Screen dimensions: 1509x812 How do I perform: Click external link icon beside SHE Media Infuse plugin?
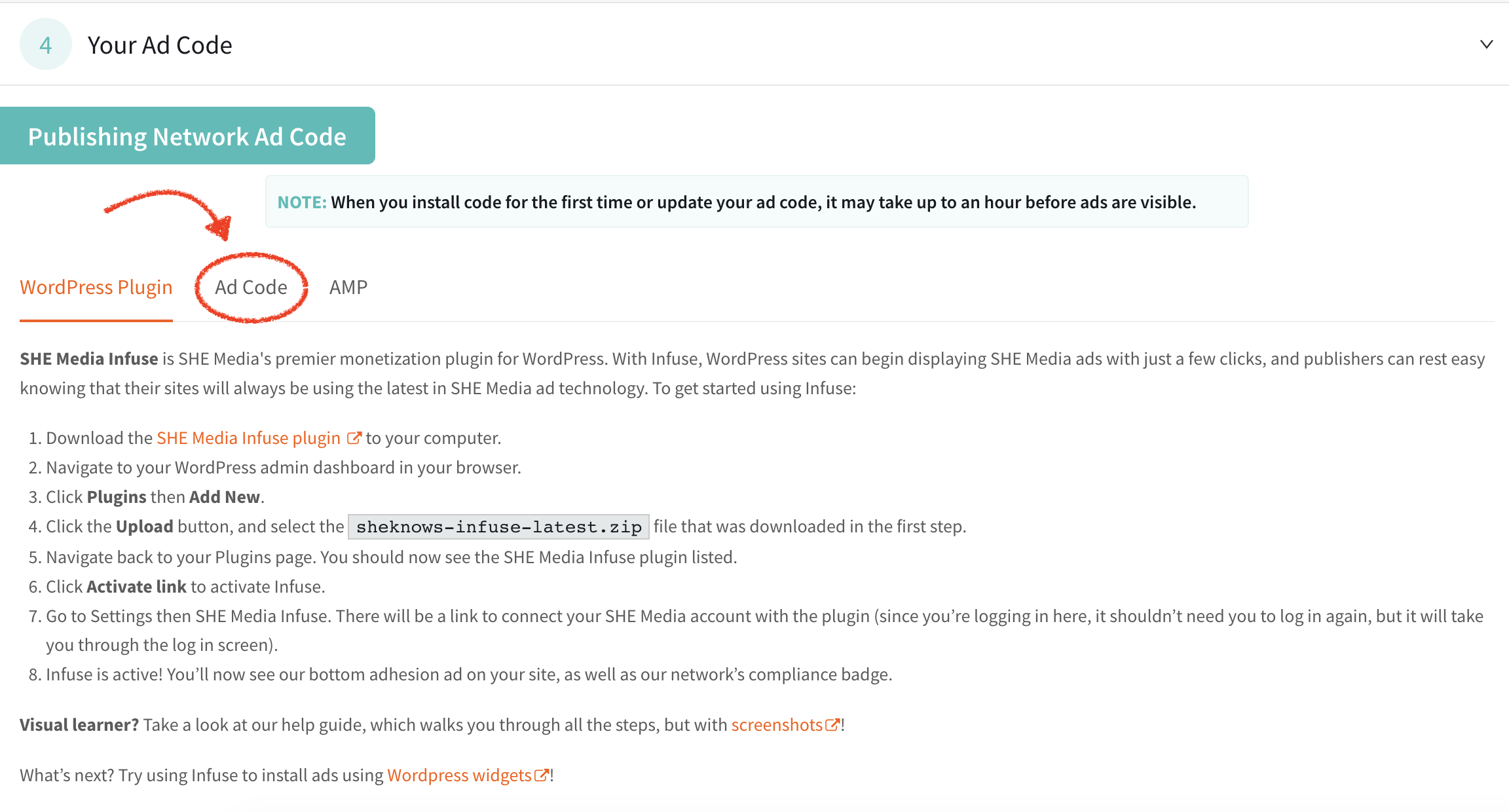click(x=354, y=437)
